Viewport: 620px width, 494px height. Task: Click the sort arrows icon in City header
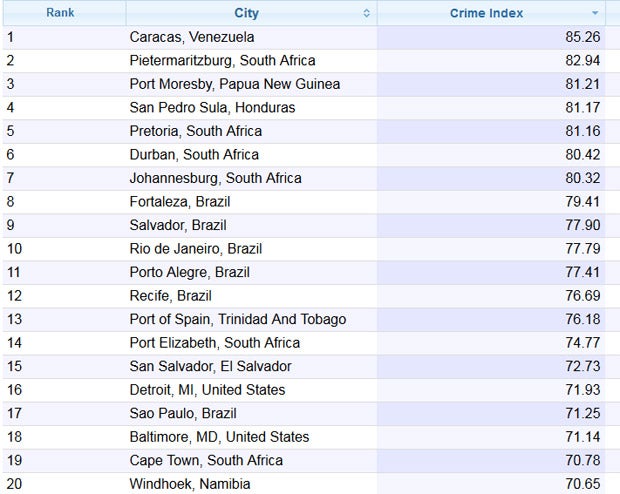[x=366, y=13]
